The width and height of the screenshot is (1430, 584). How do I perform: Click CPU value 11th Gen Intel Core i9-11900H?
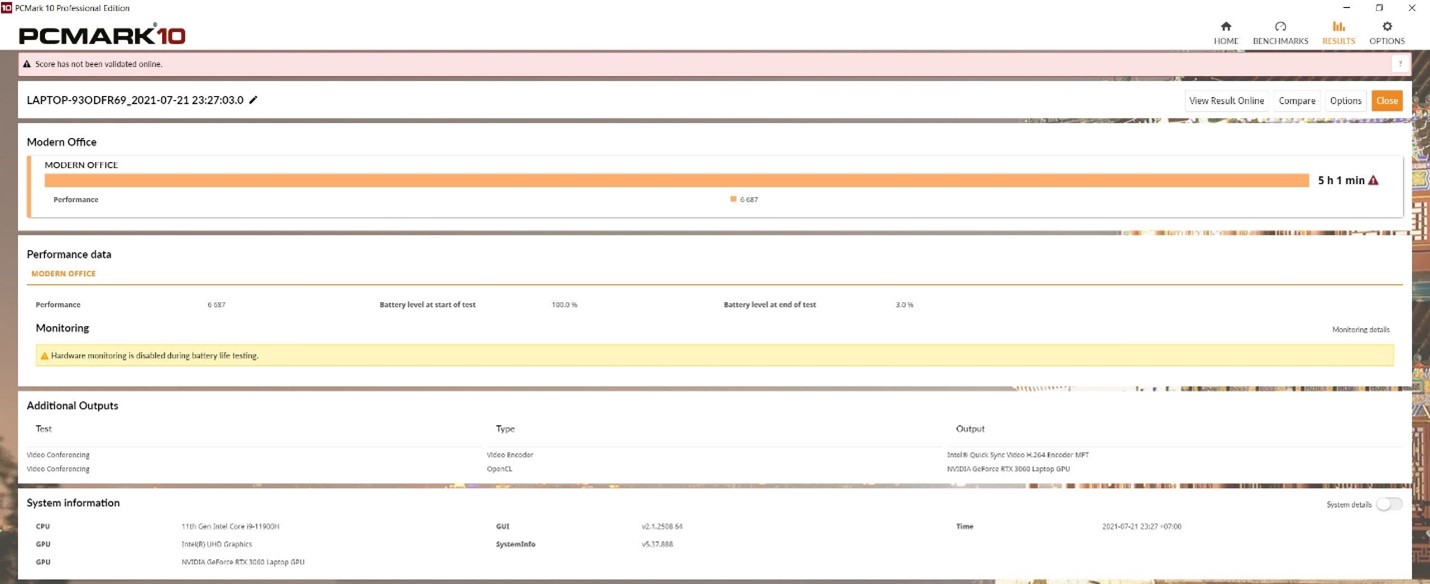click(232, 526)
